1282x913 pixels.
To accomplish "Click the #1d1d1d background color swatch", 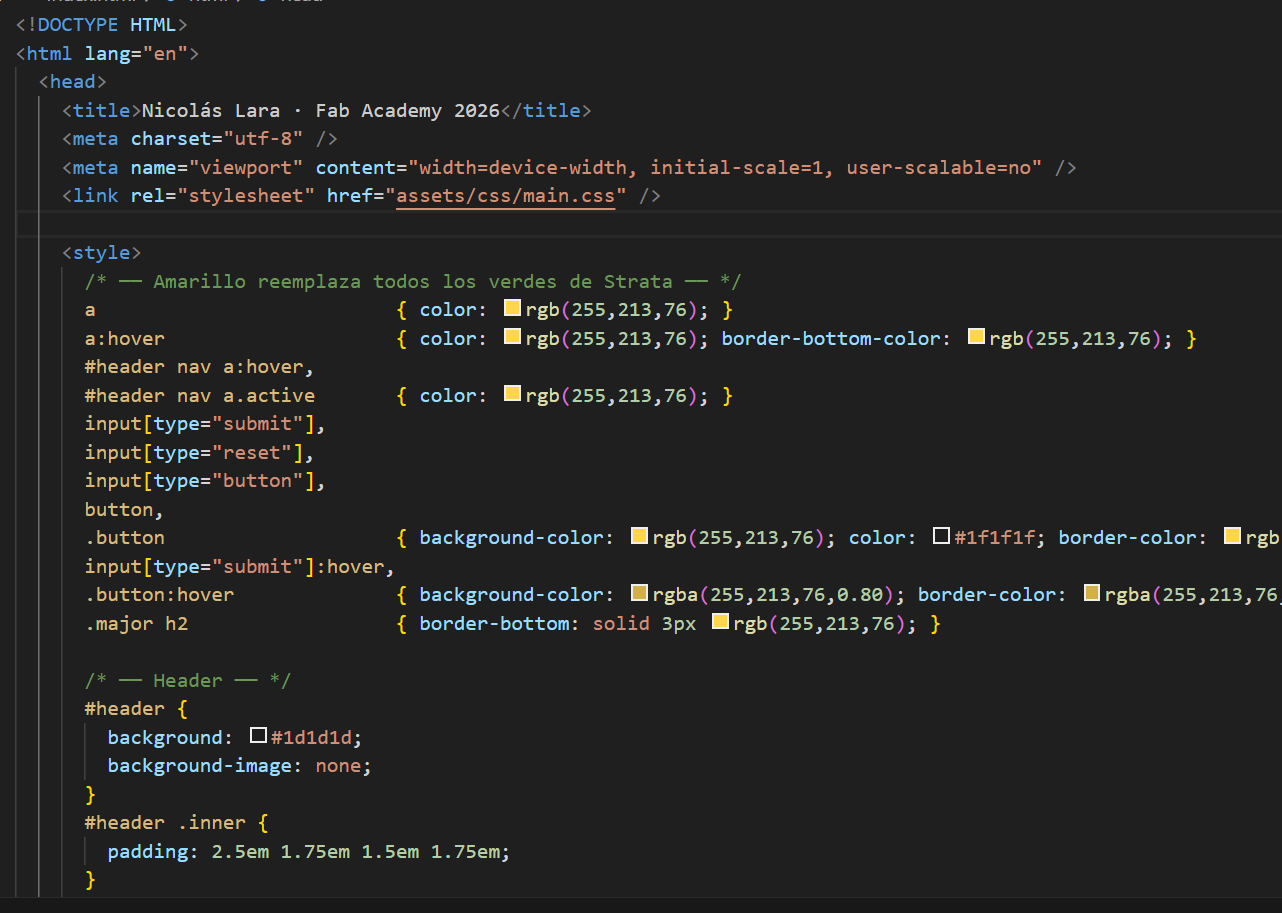I will click(x=258, y=737).
